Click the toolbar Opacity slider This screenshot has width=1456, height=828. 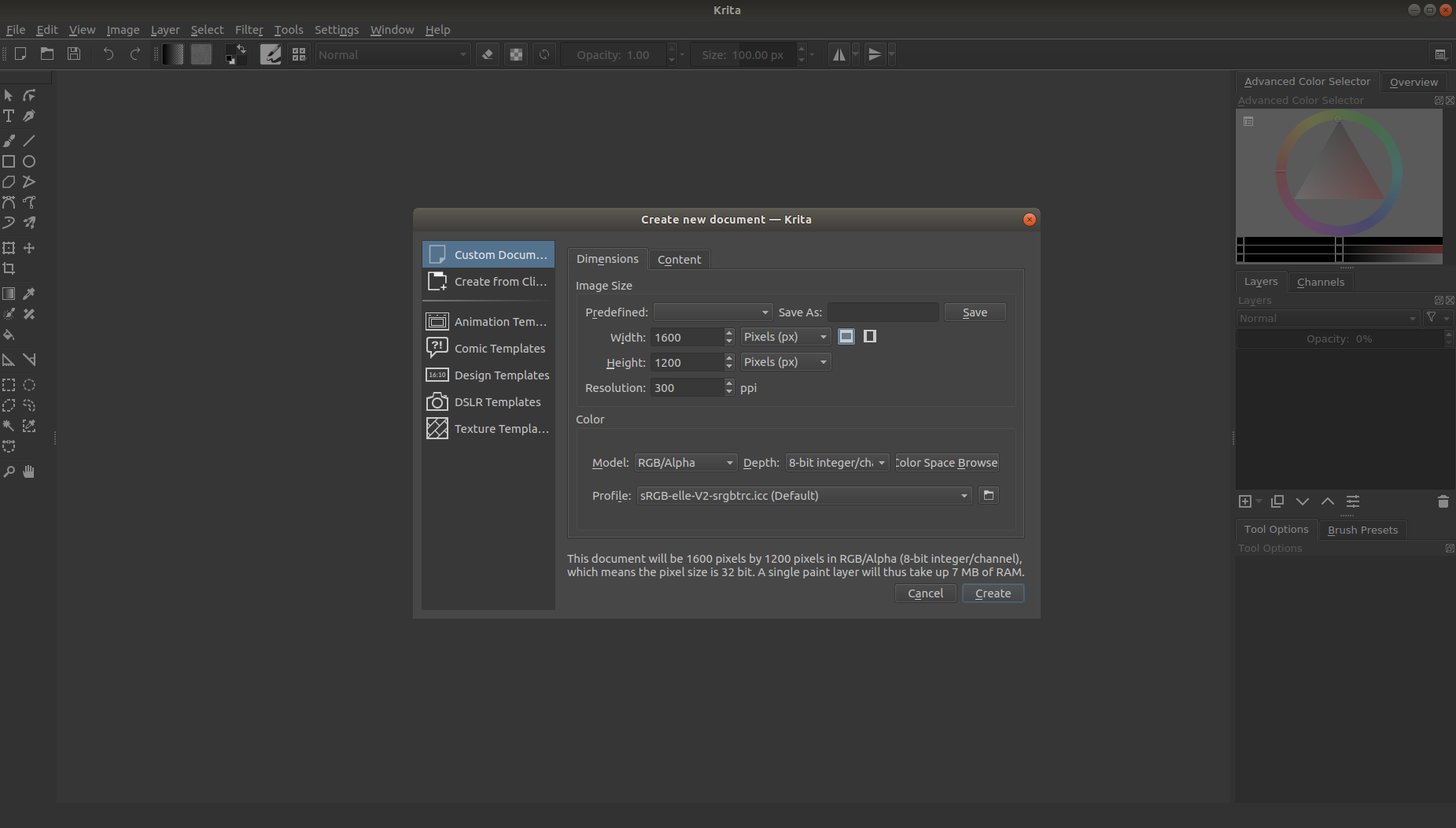(614, 55)
